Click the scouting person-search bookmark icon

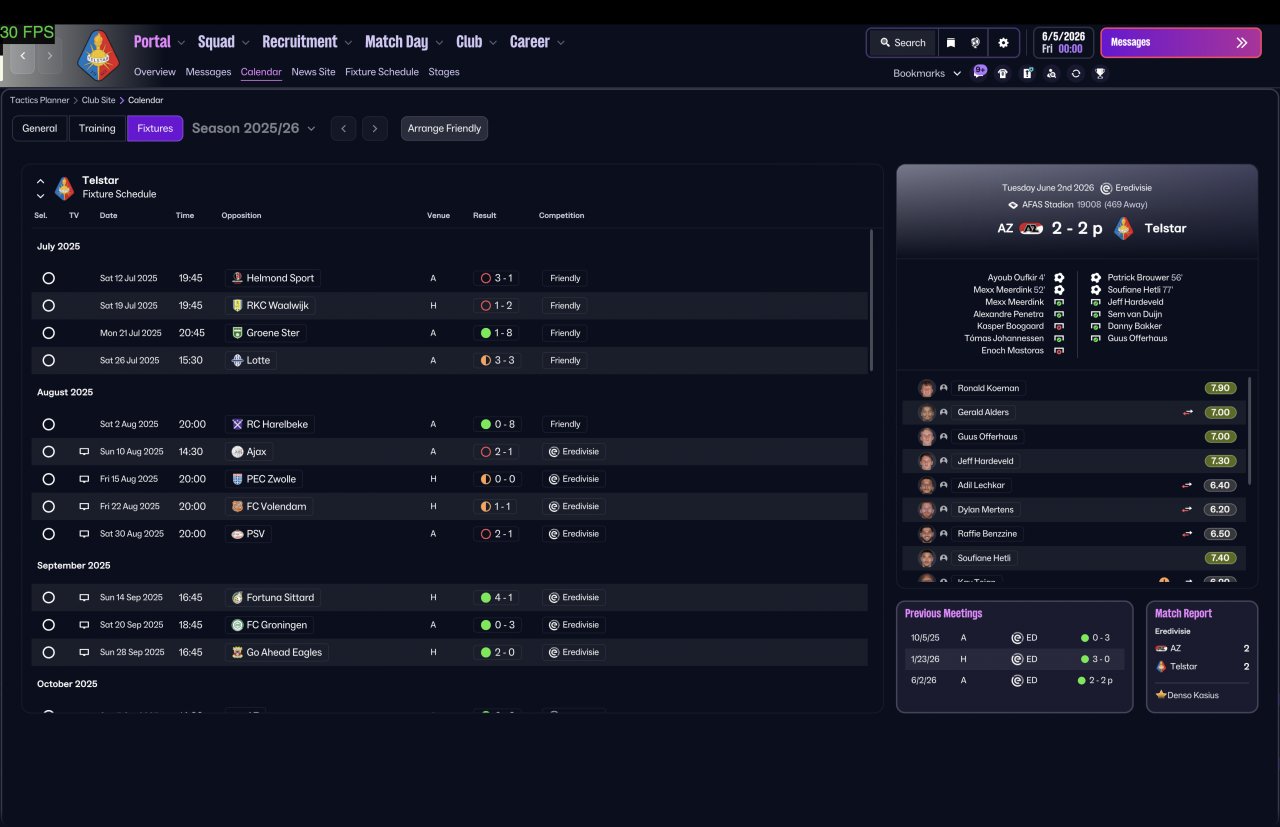pyautogui.click(x=1051, y=73)
